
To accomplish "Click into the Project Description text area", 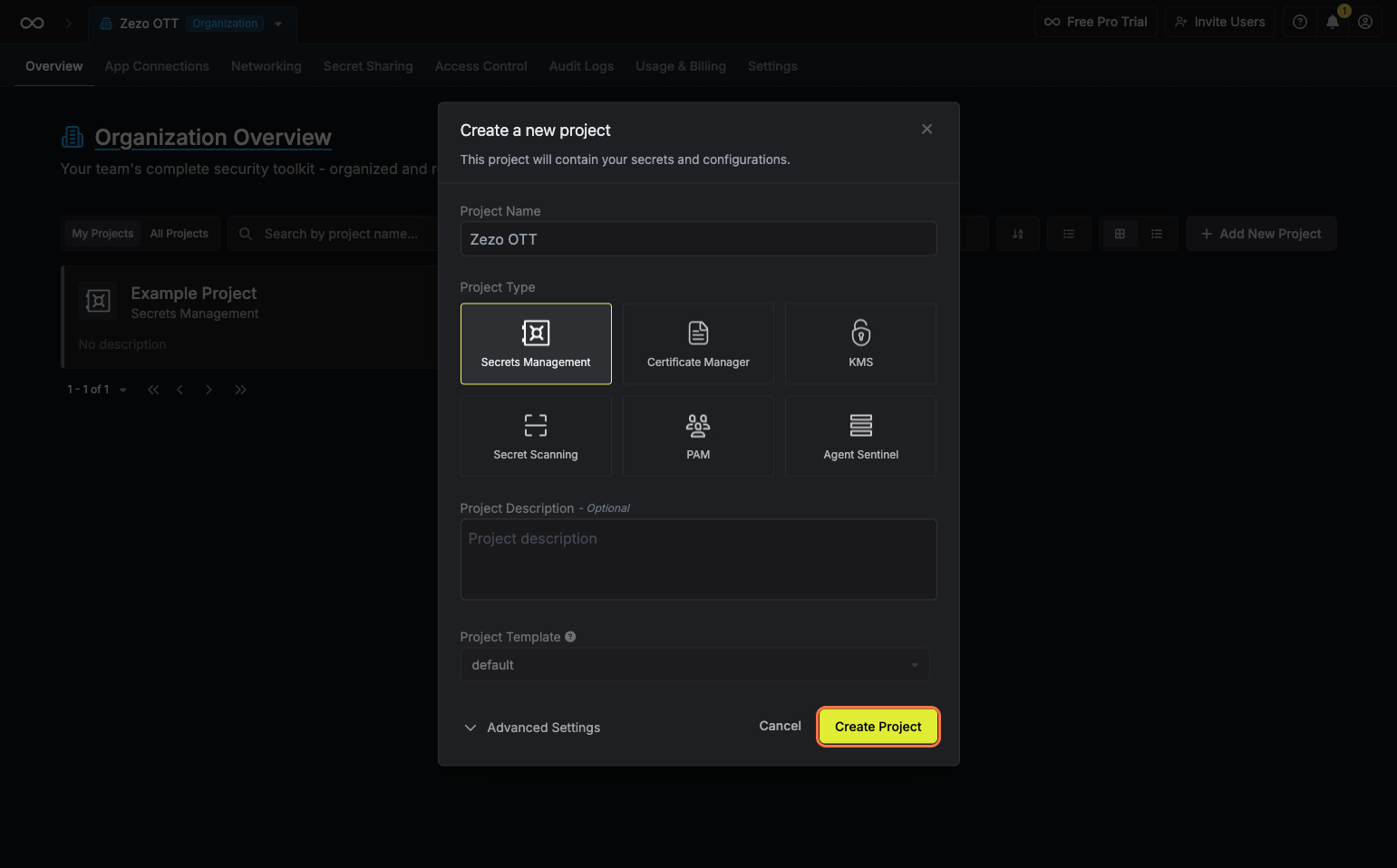I will pos(698,559).
